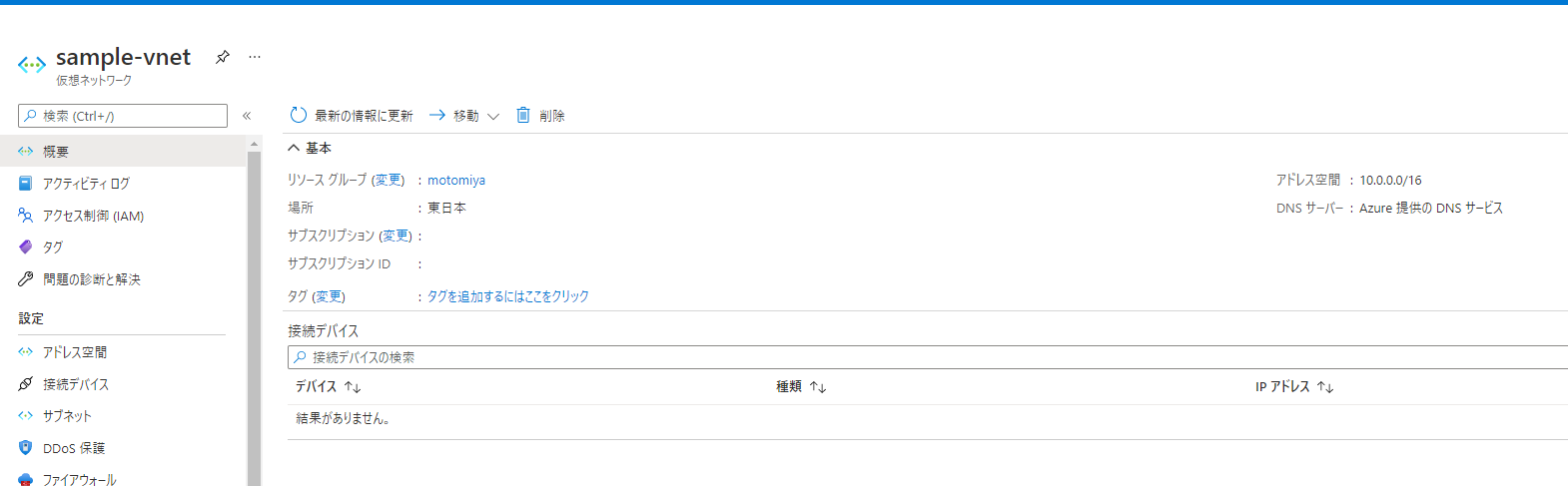Click the 概要 overview icon

tap(26, 152)
